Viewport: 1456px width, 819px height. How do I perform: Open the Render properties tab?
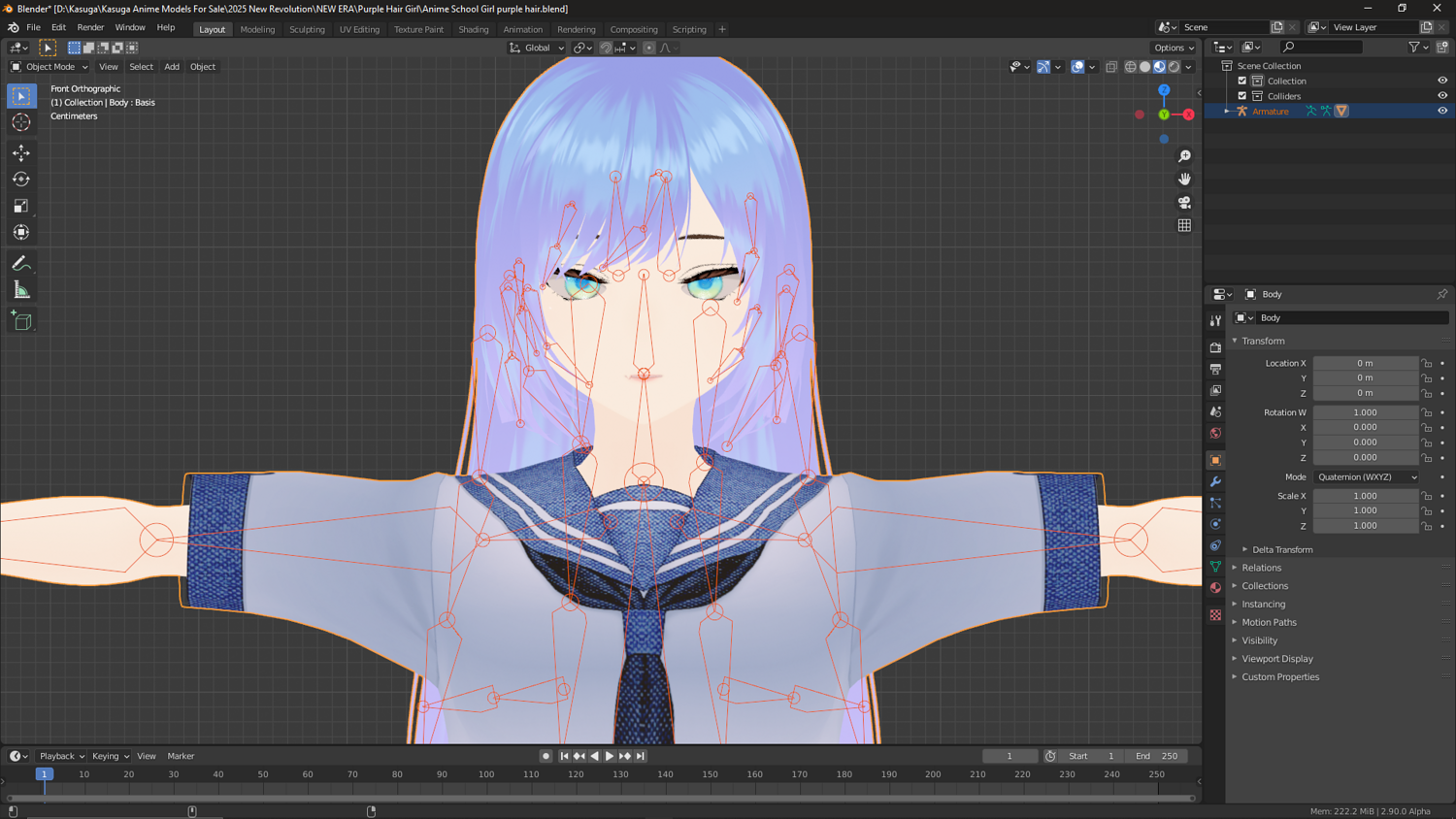pos(1215,347)
